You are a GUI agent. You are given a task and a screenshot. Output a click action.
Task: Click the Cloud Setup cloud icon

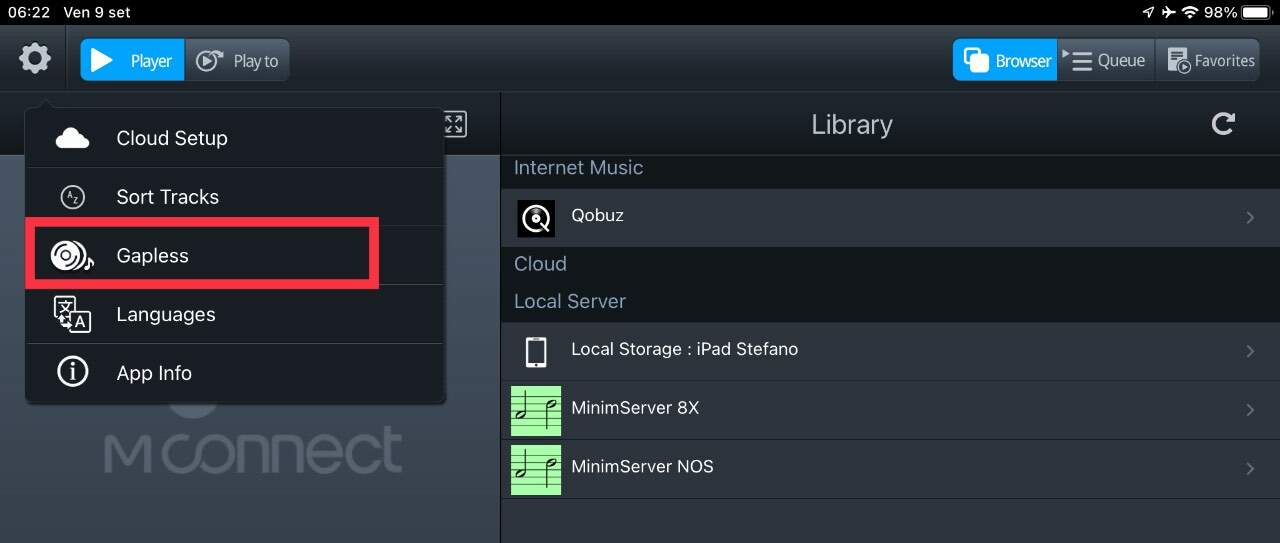[x=72, y=138]
